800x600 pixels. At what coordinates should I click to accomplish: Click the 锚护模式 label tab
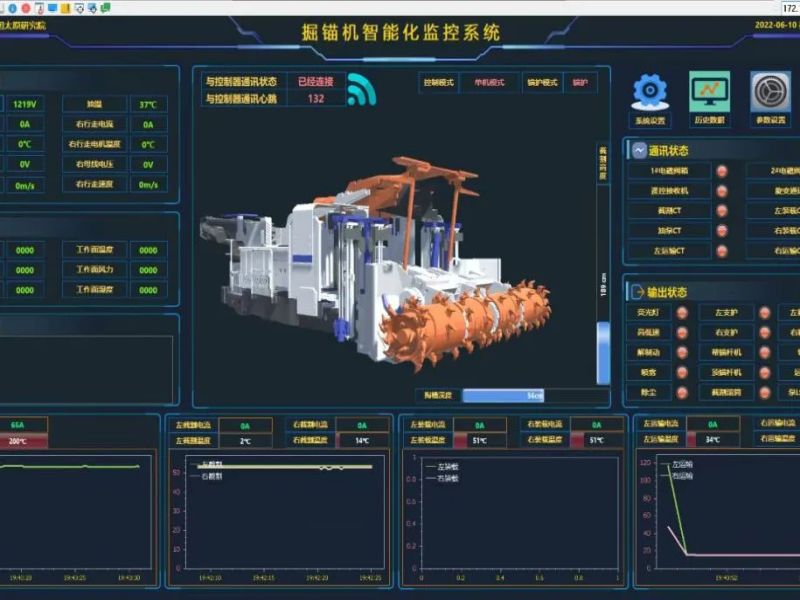tap(541, 83)
